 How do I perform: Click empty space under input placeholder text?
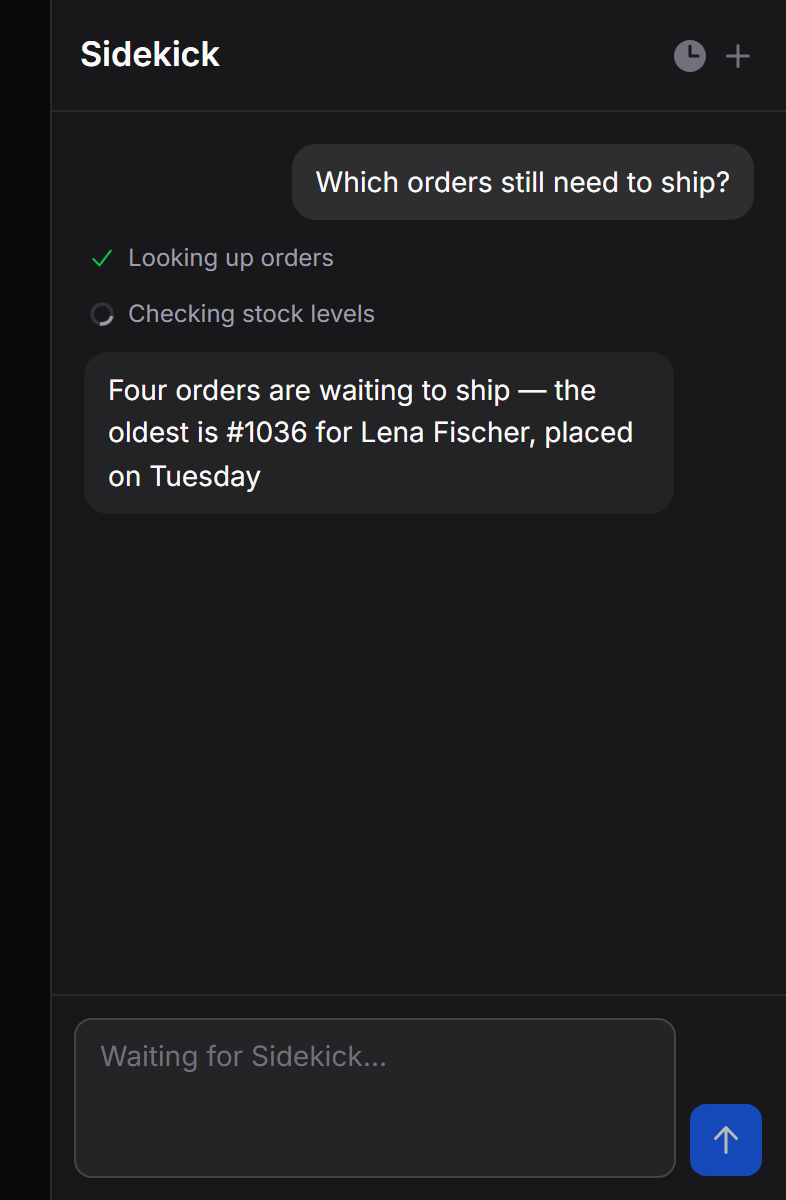375,1125
